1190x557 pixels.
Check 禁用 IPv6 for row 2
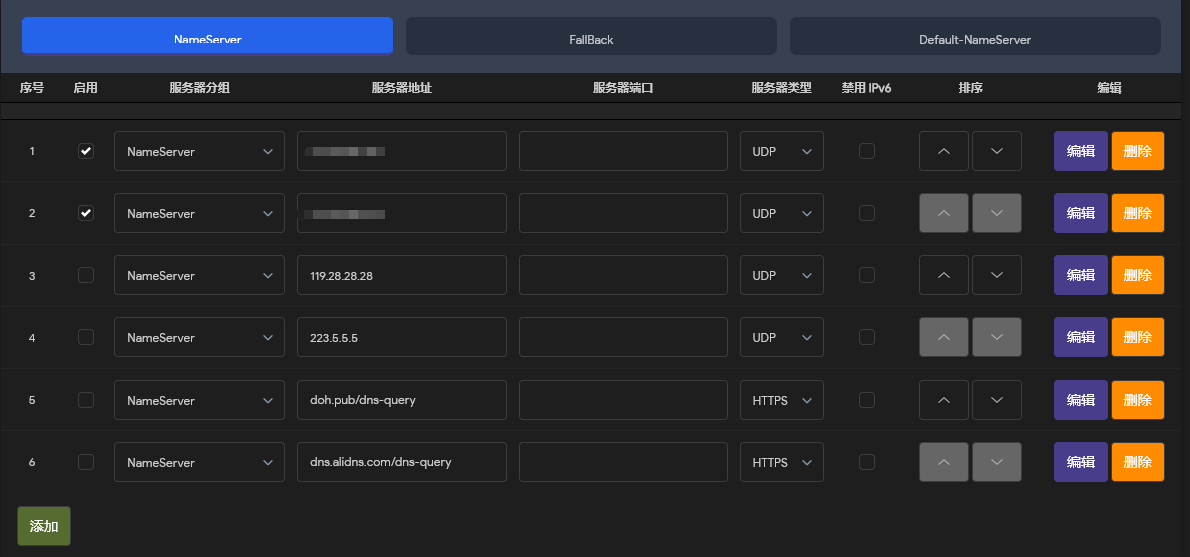click(867, 213)
